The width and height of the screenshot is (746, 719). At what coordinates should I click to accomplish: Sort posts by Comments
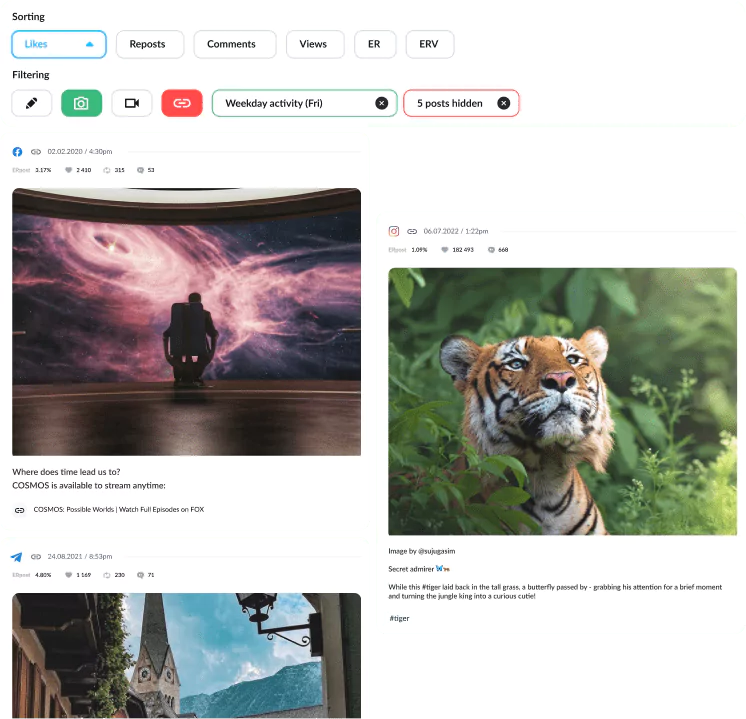[x=235, y=44]
